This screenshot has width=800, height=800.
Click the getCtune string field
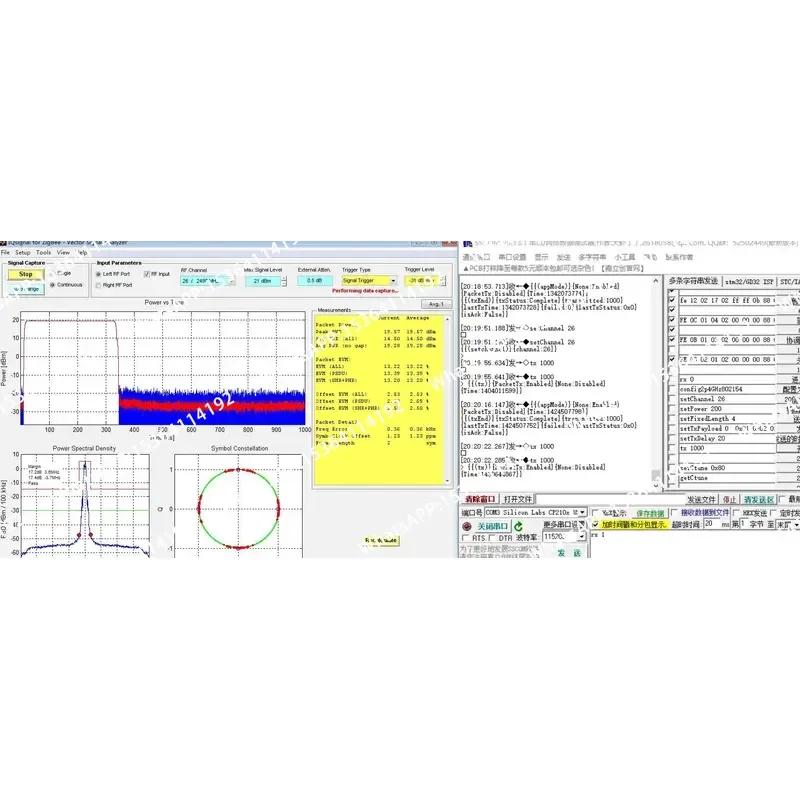point(727,478)
